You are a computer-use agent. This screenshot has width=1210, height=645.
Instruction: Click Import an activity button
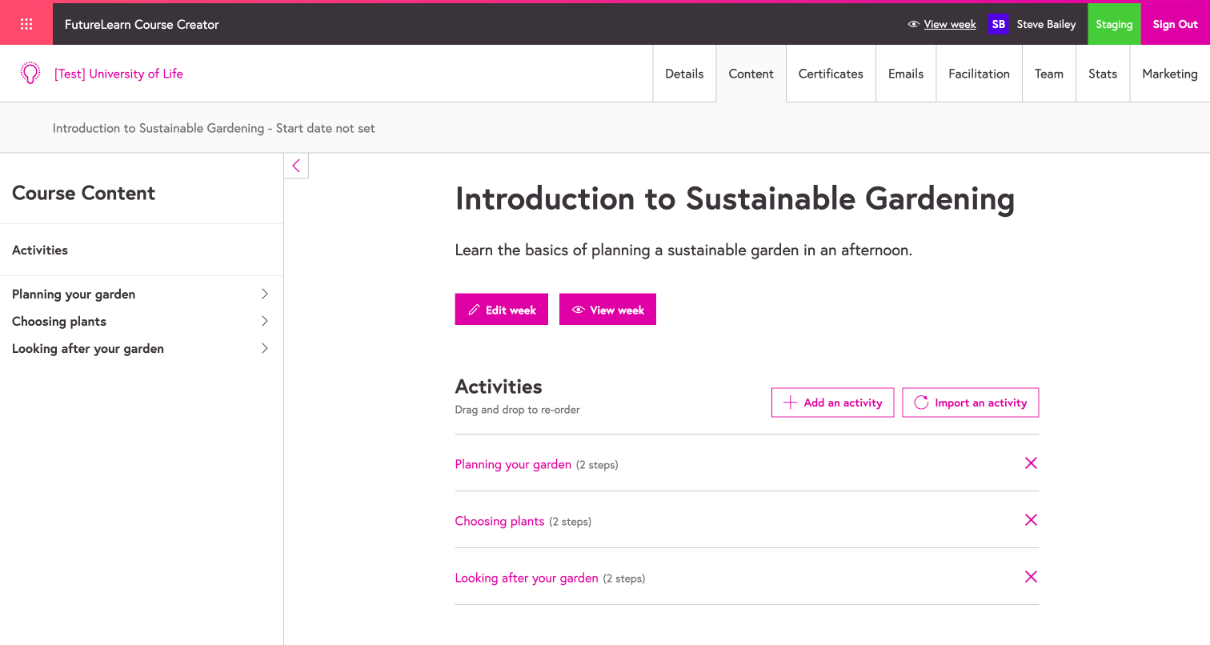(971, 403)
